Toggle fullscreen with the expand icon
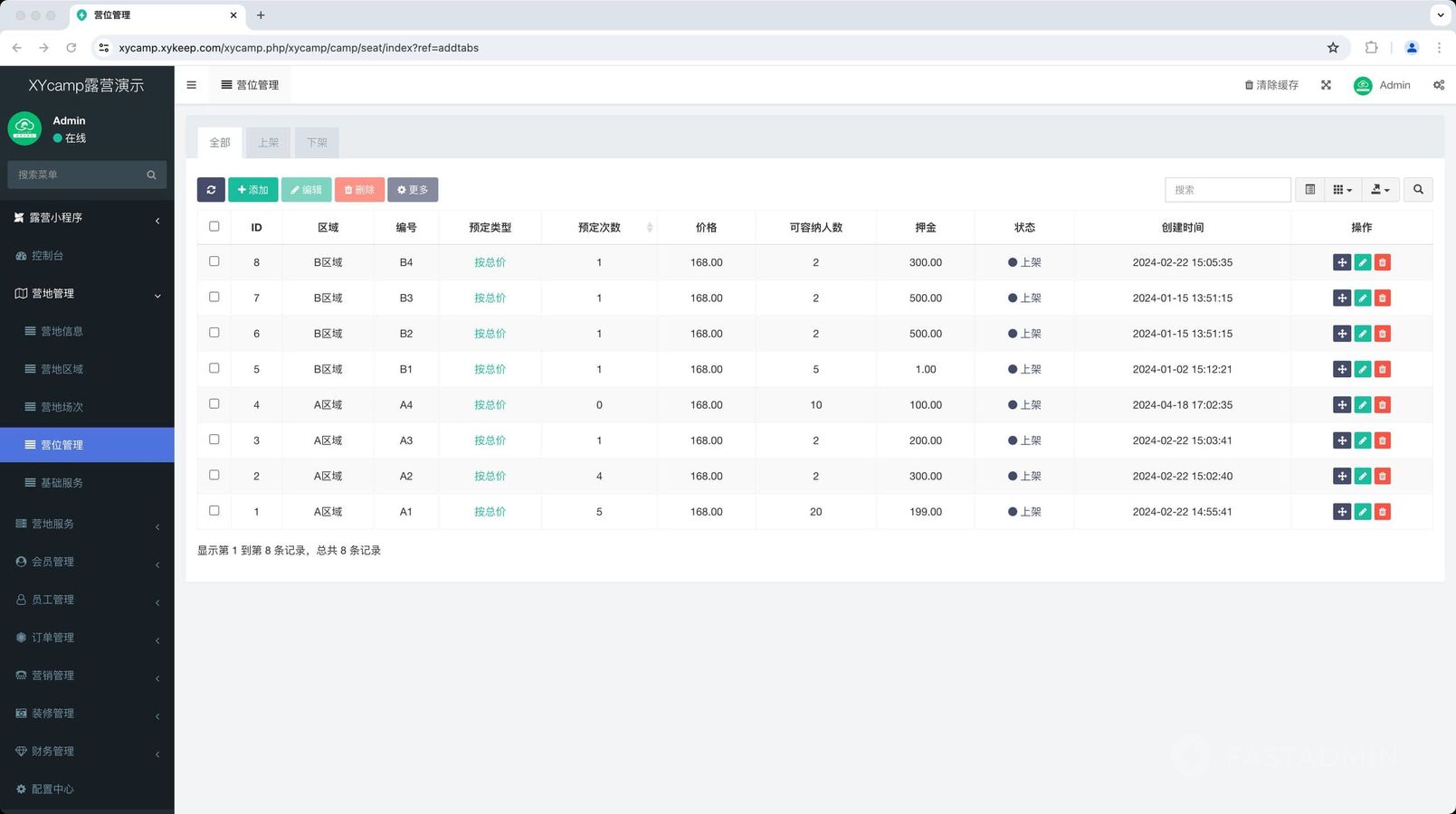The image size is (1456, 814). [1326, 85]
